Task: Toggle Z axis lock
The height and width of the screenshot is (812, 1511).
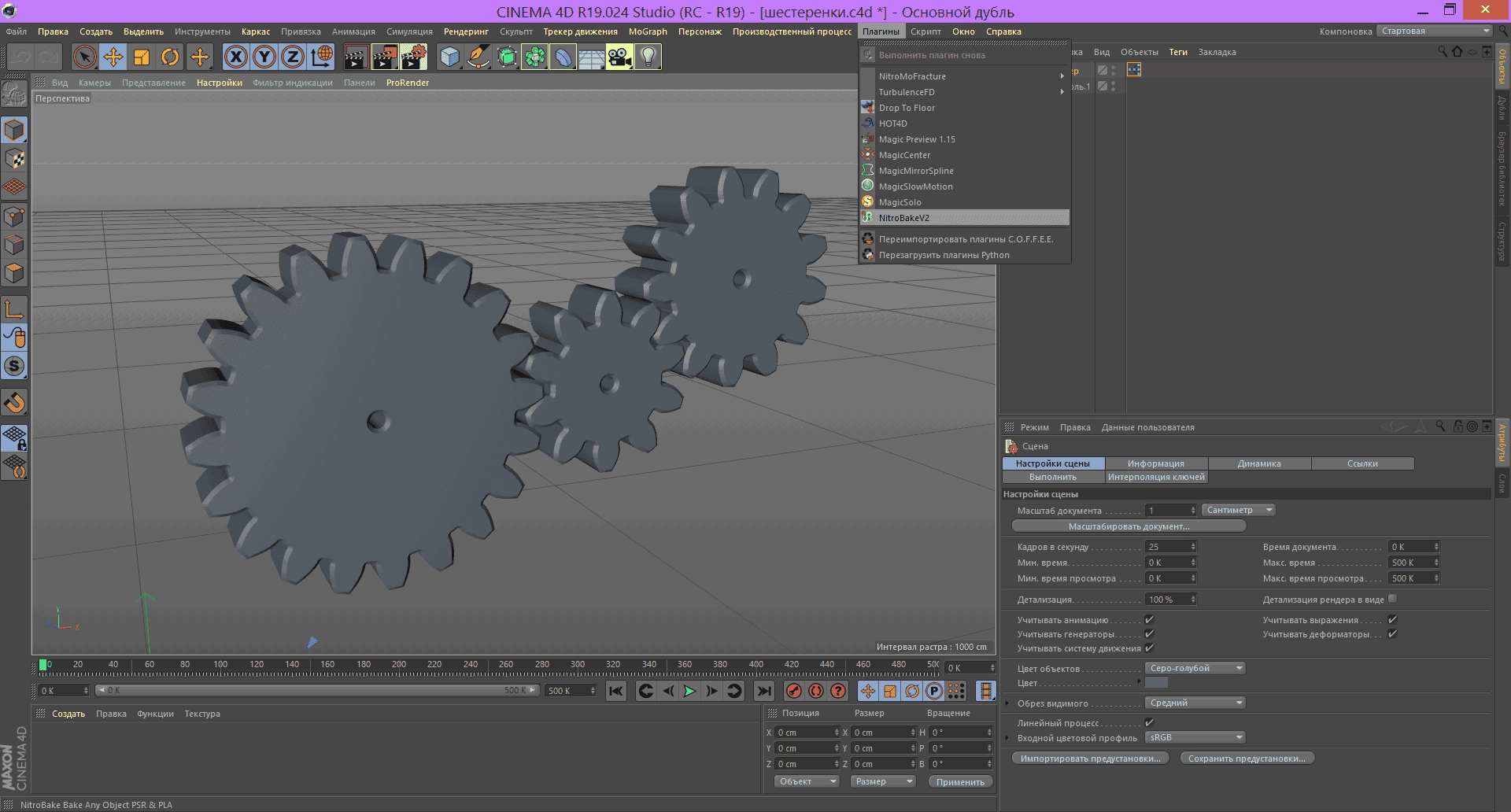Action: click(x=293, y=57)
